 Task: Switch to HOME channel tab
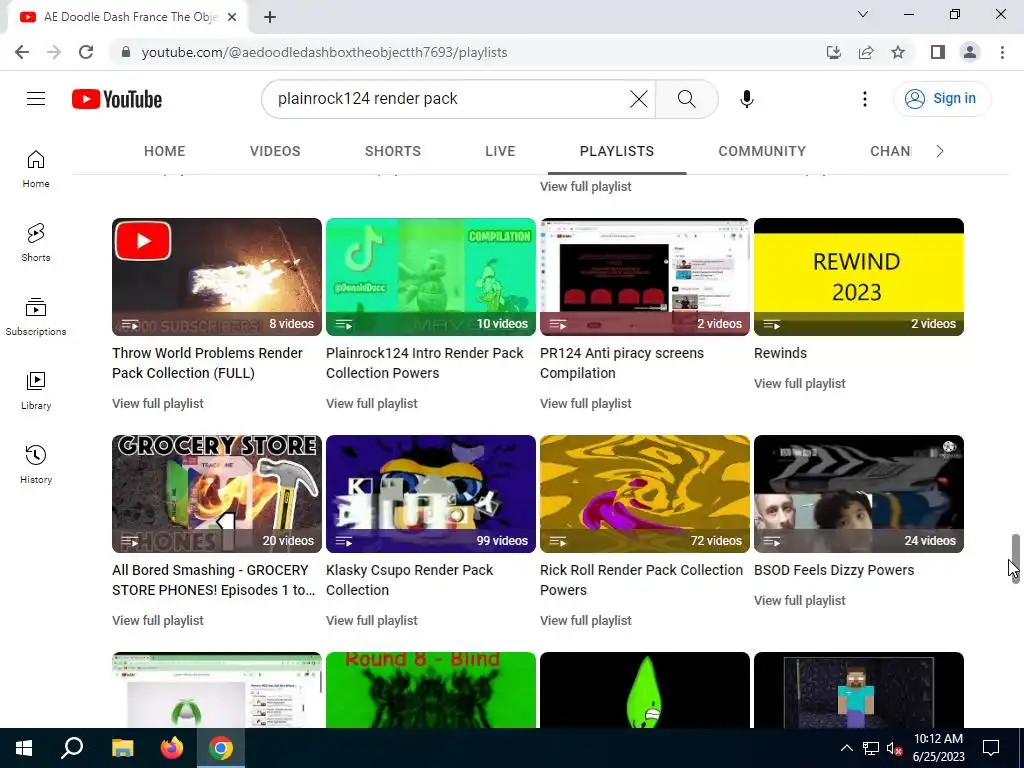coord(165,152)
